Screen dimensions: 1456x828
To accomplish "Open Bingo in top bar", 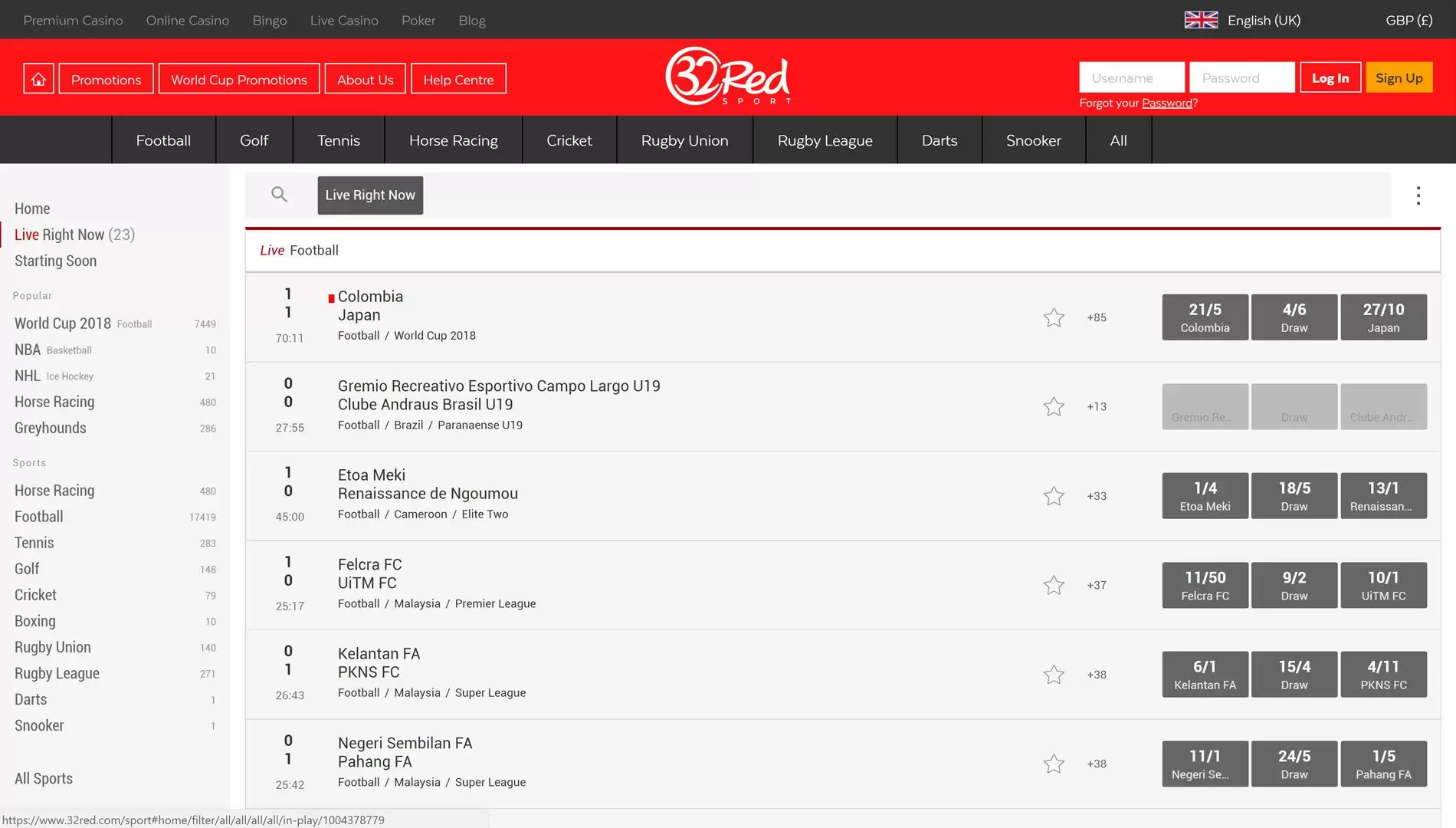I will (270, 21).
